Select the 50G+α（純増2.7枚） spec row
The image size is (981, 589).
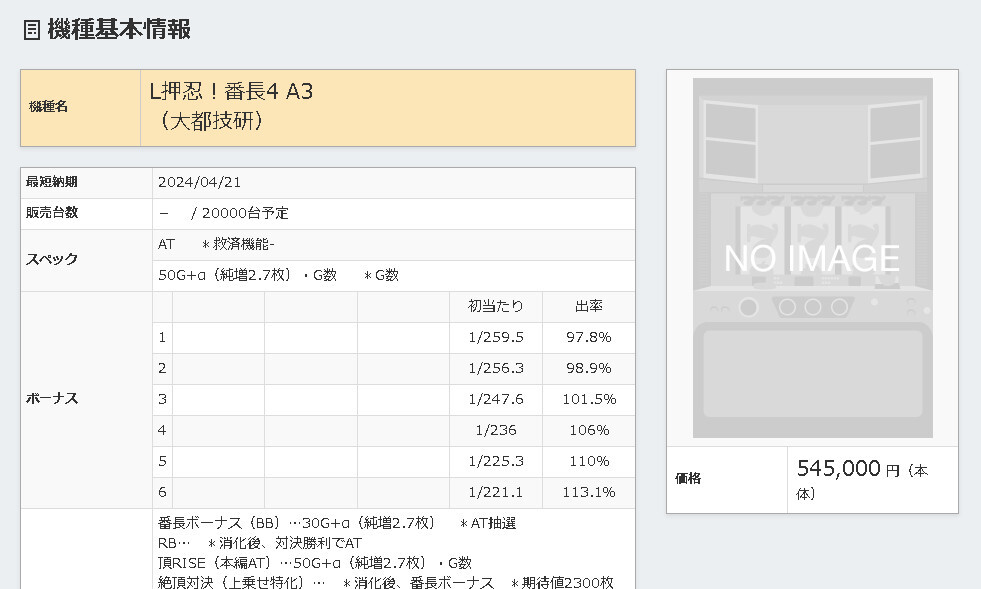(394, 275)
